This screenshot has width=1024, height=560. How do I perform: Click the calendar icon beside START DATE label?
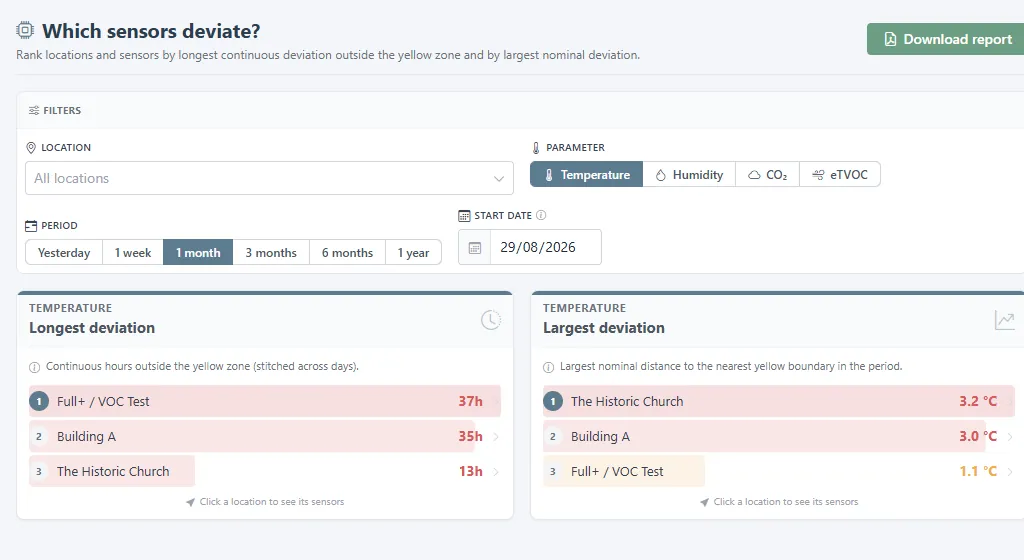(464, 215)
